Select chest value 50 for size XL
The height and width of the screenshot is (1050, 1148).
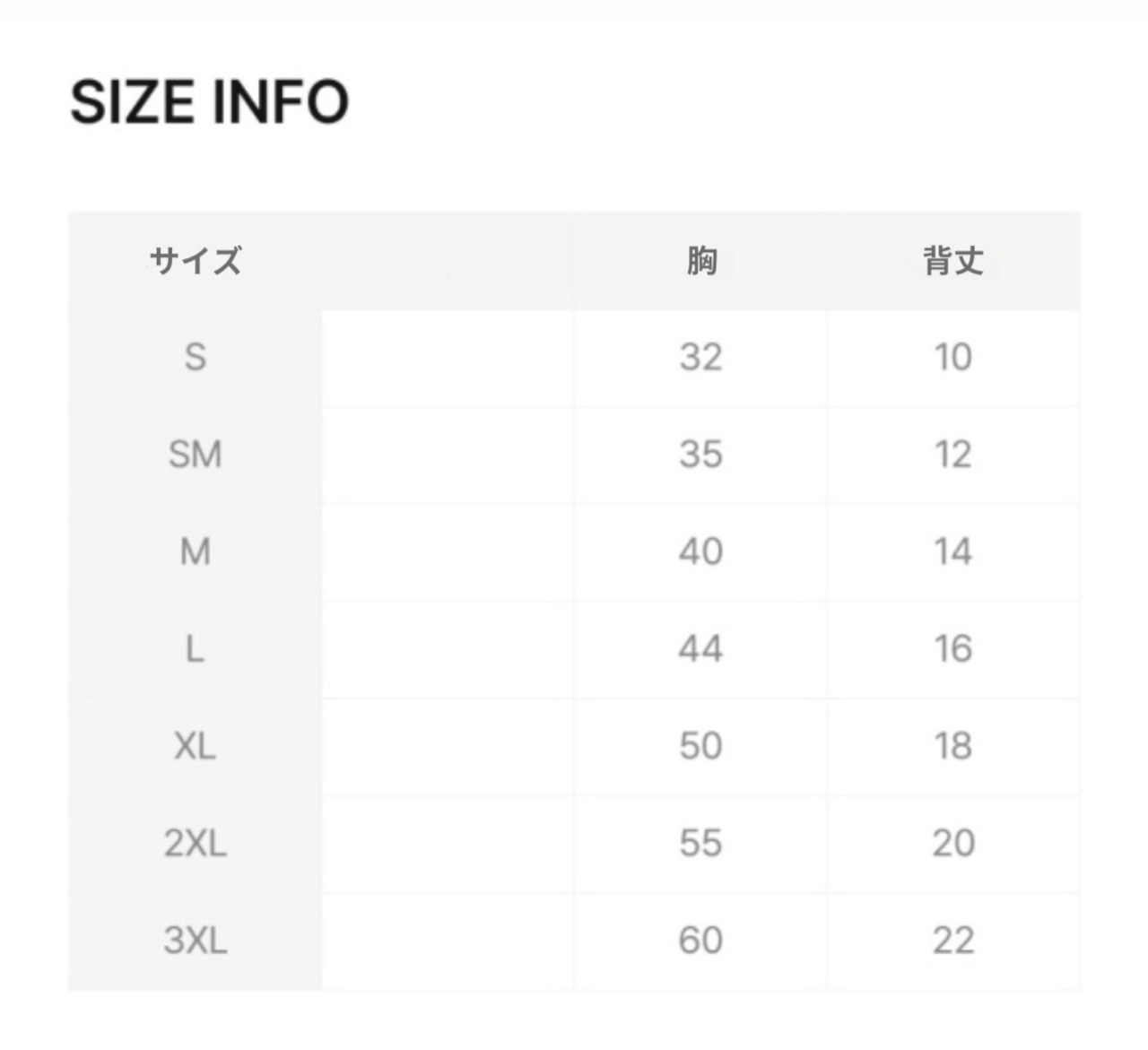click(701, 745)
